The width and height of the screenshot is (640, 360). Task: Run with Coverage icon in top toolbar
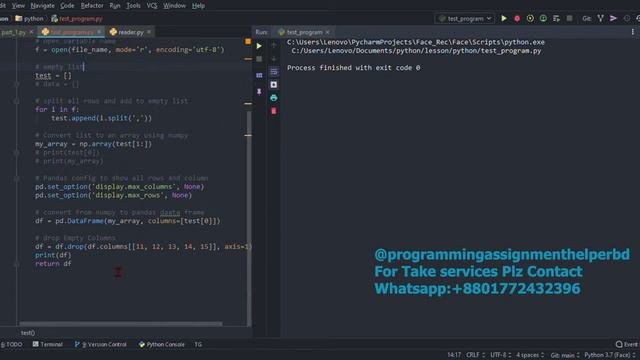pos(530,18)
